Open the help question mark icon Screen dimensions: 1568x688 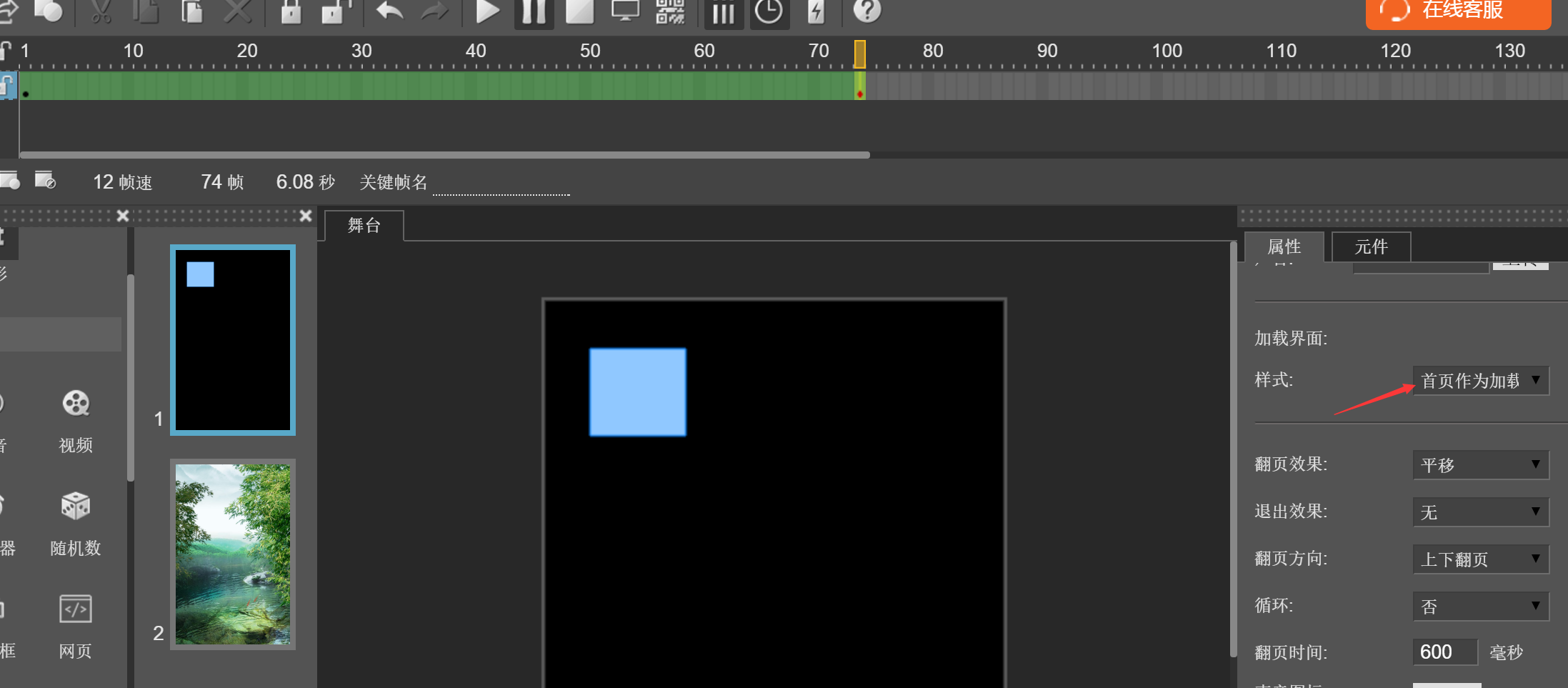pyautogui.click(x=867, y=11)
